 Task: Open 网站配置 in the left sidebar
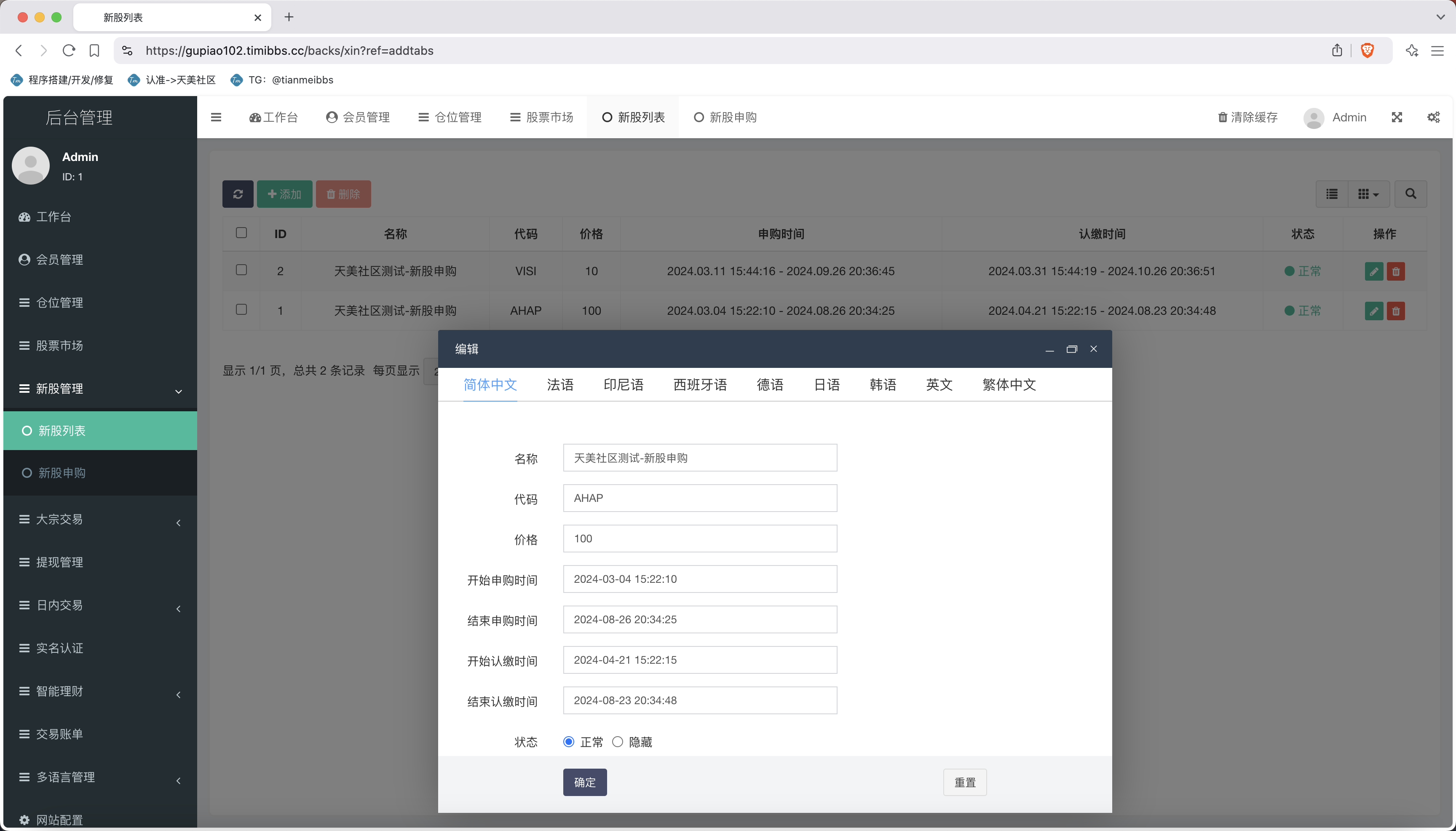pos(100,820)
